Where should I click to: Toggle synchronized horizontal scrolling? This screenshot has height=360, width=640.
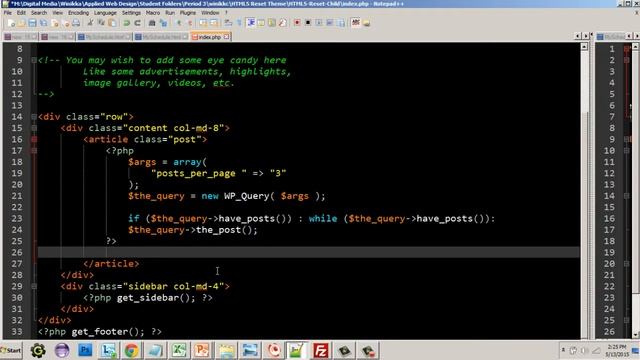214,23
